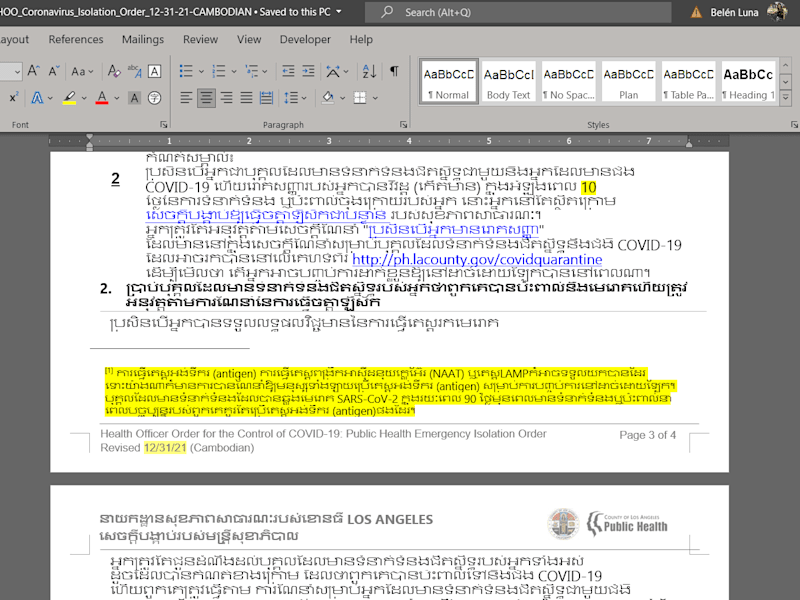Screen dimensions: 800x600
Task: Apply text effects outlined A icon
Action: 37,97
